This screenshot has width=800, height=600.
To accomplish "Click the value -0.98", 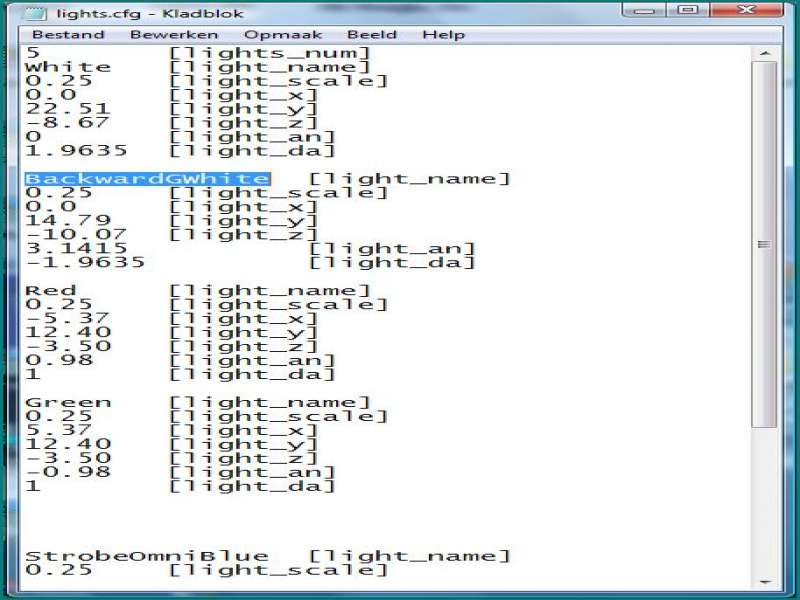I will (67, 472).
